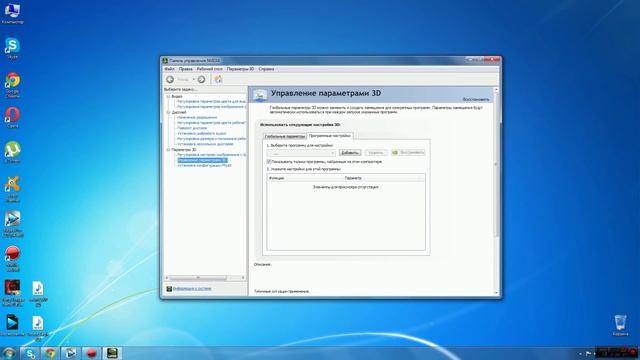
Task: Select Изменение разрешения in the task tree
Action: coord(197,118)
